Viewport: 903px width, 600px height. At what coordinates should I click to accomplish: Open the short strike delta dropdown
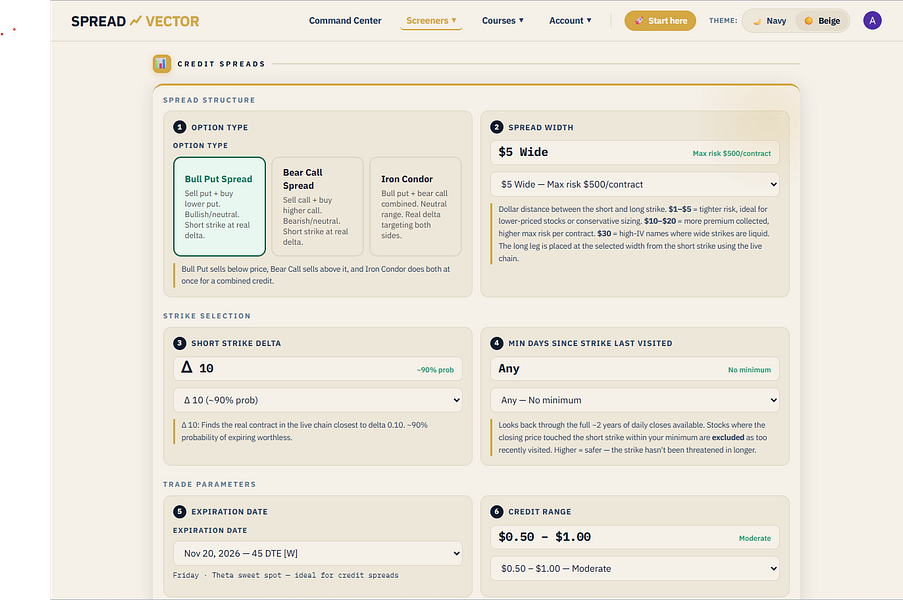click(317, 400)
